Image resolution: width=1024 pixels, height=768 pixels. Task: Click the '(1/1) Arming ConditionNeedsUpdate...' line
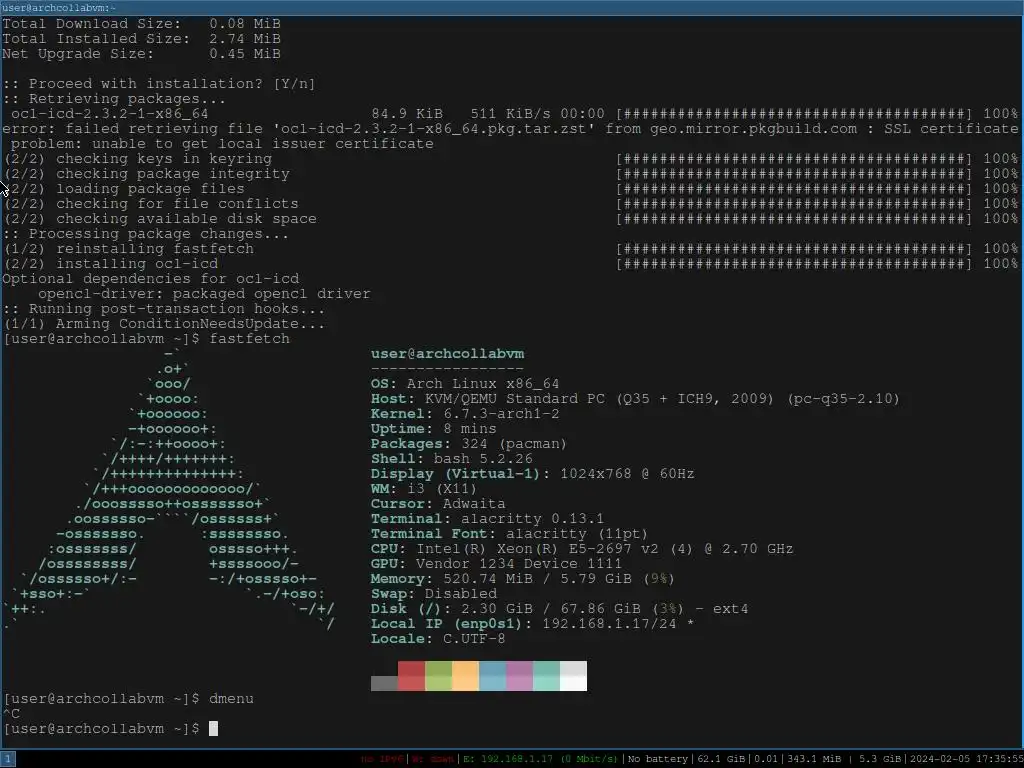[x=164, y=324]
